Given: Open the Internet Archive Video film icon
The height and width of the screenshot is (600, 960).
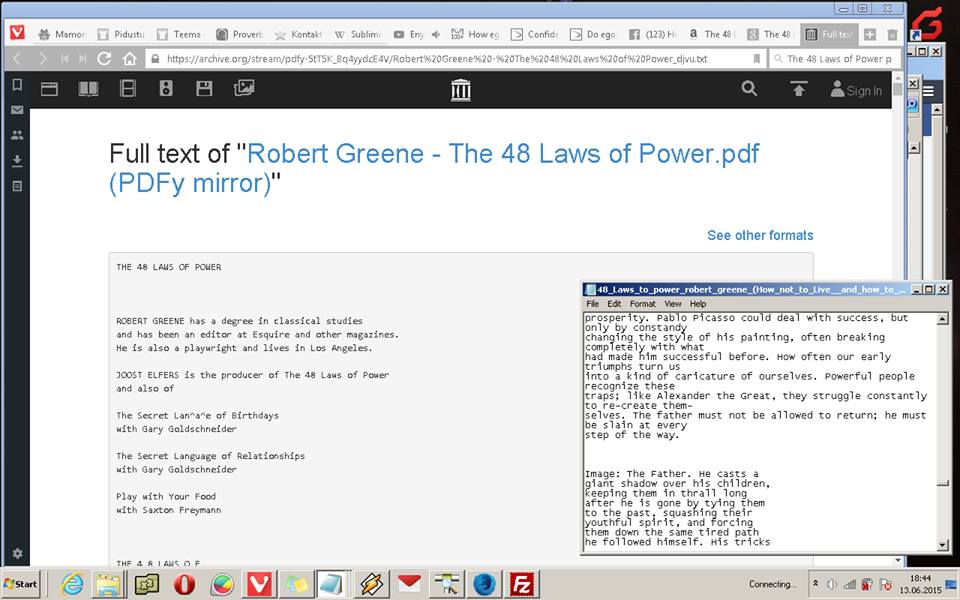Looking at the screenshot, I should [x=128, y=89].
